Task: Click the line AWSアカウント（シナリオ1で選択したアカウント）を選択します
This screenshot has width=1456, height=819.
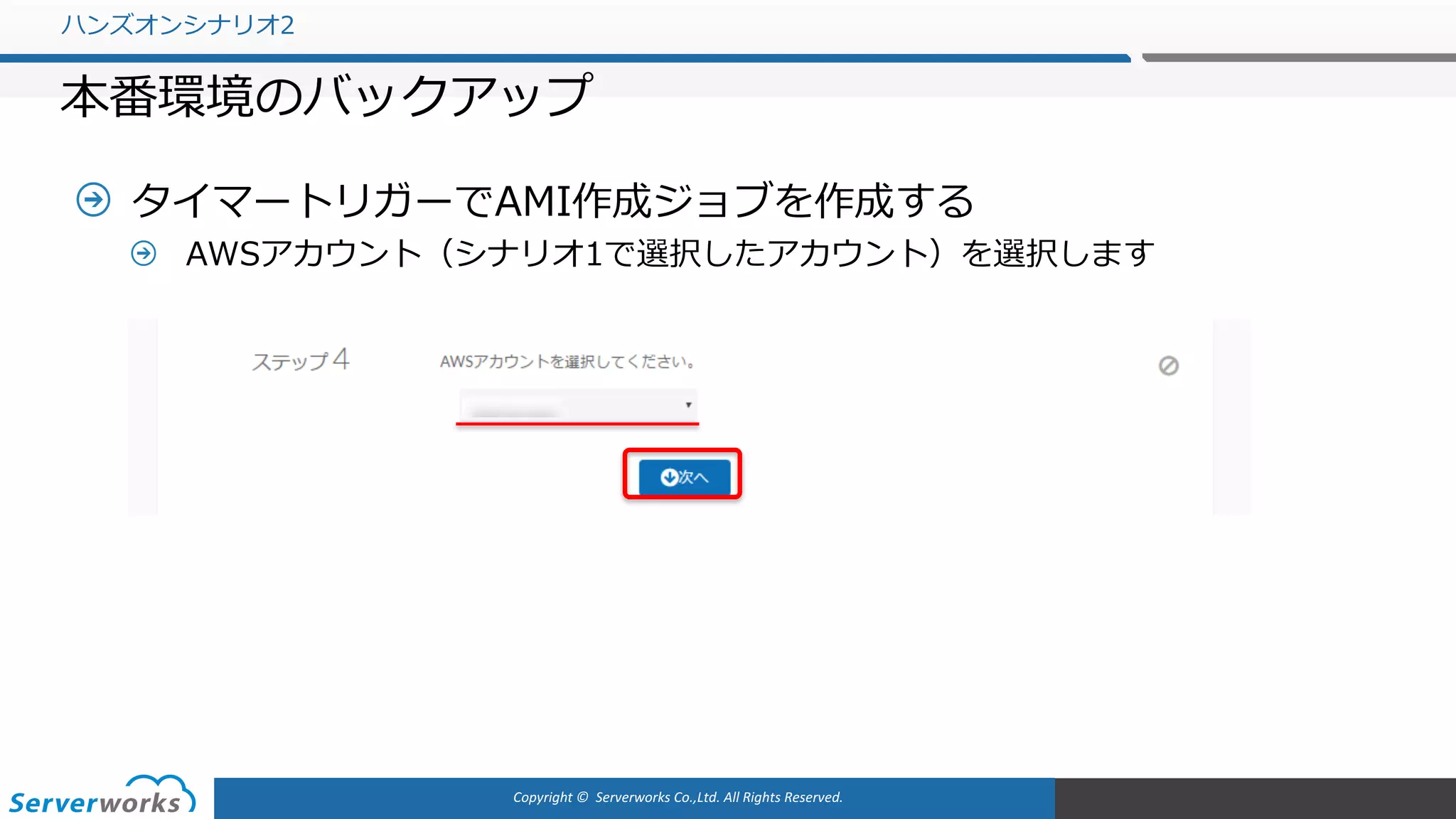Action: tap(670, 253)
